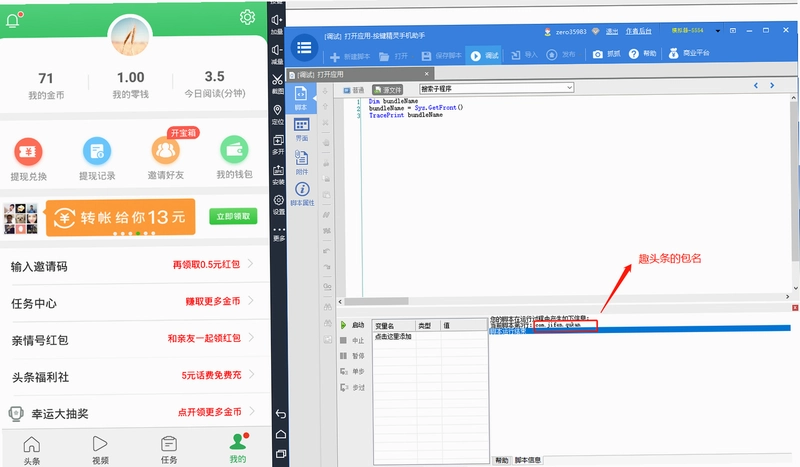
Task: Switch to 源文件 source view
Action: pos(387,89)
